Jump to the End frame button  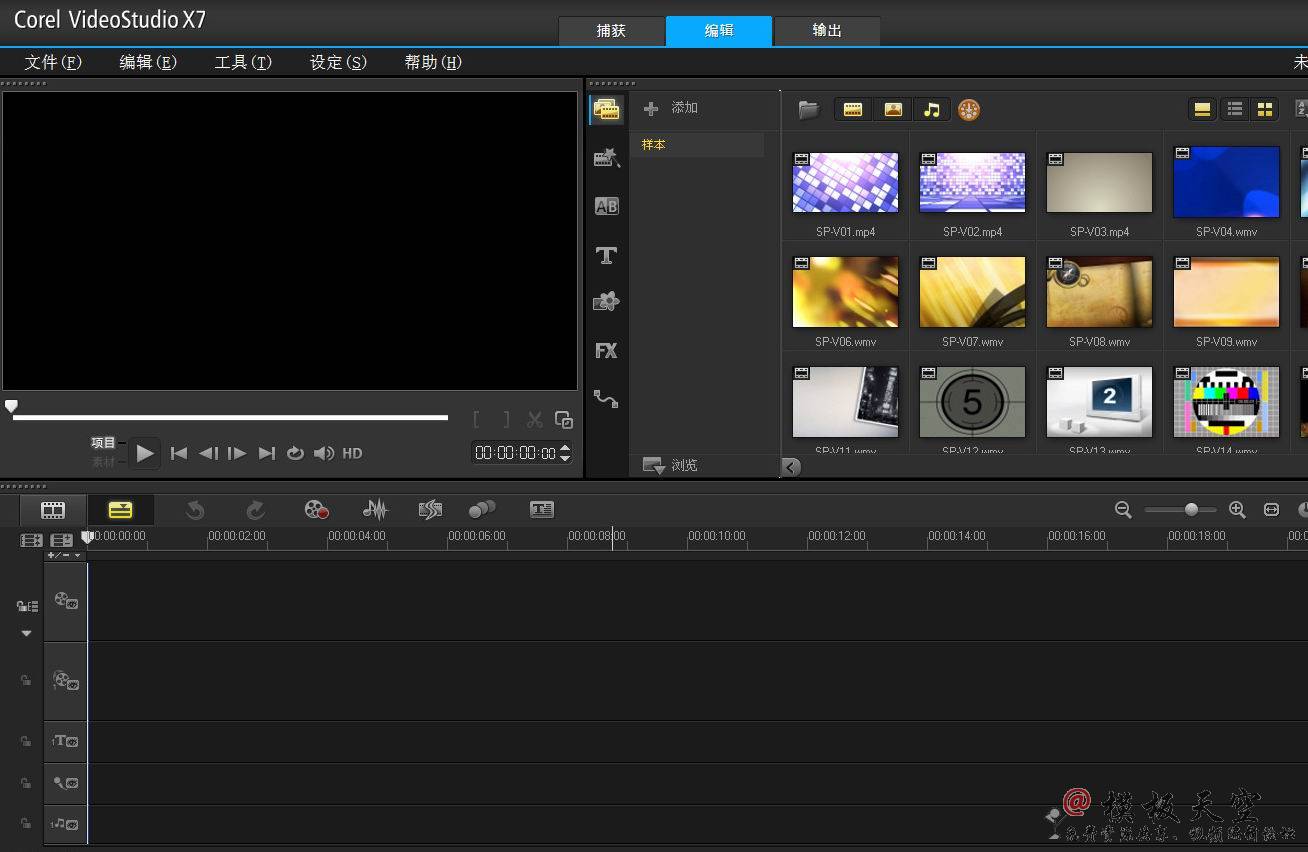[266, 453]
